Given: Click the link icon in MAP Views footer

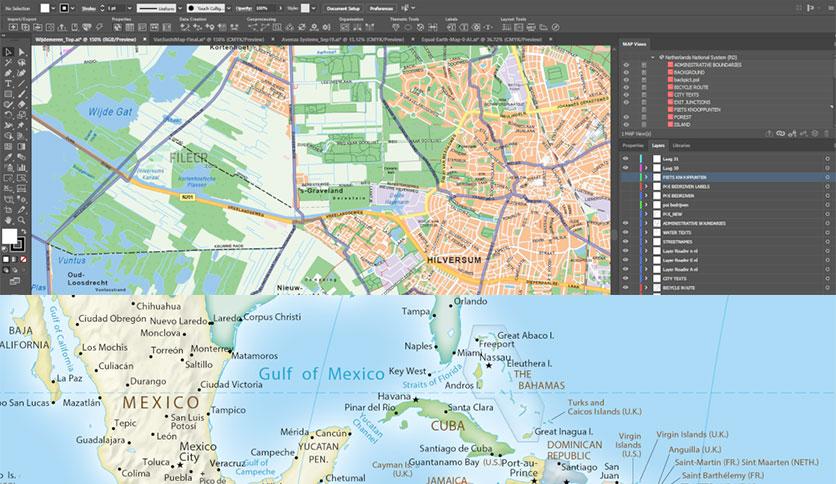Looking at the screenshot, I should [781, 134].
